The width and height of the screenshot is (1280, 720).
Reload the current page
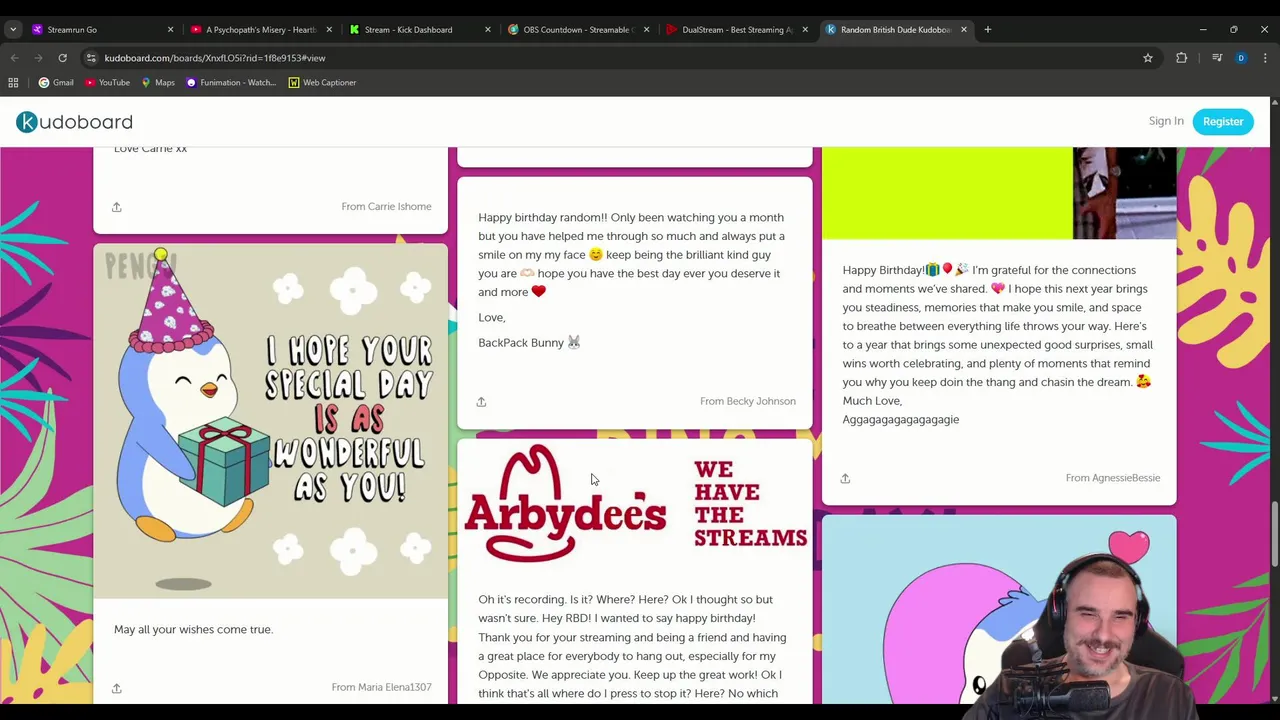[x=62, y=58]
